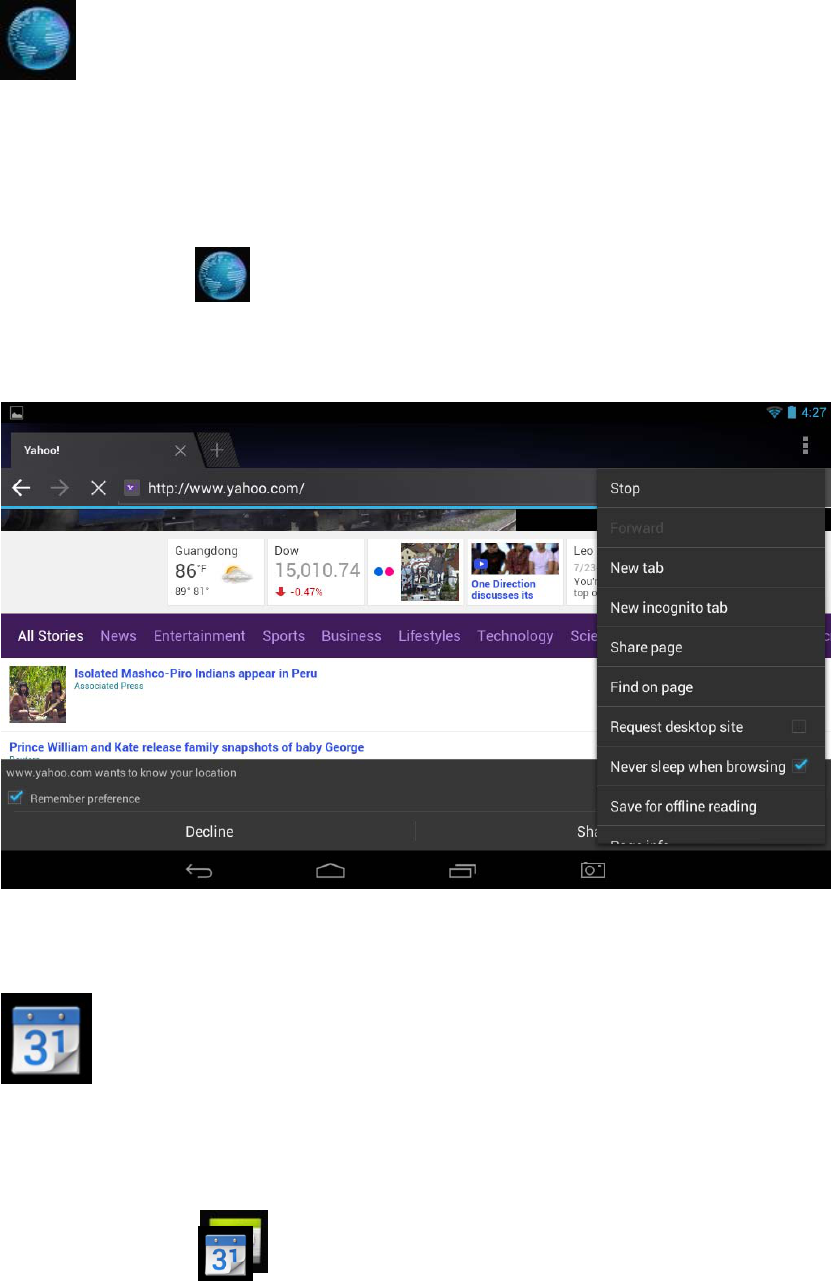
Task: Select the News category
Action: pos(118,636)
